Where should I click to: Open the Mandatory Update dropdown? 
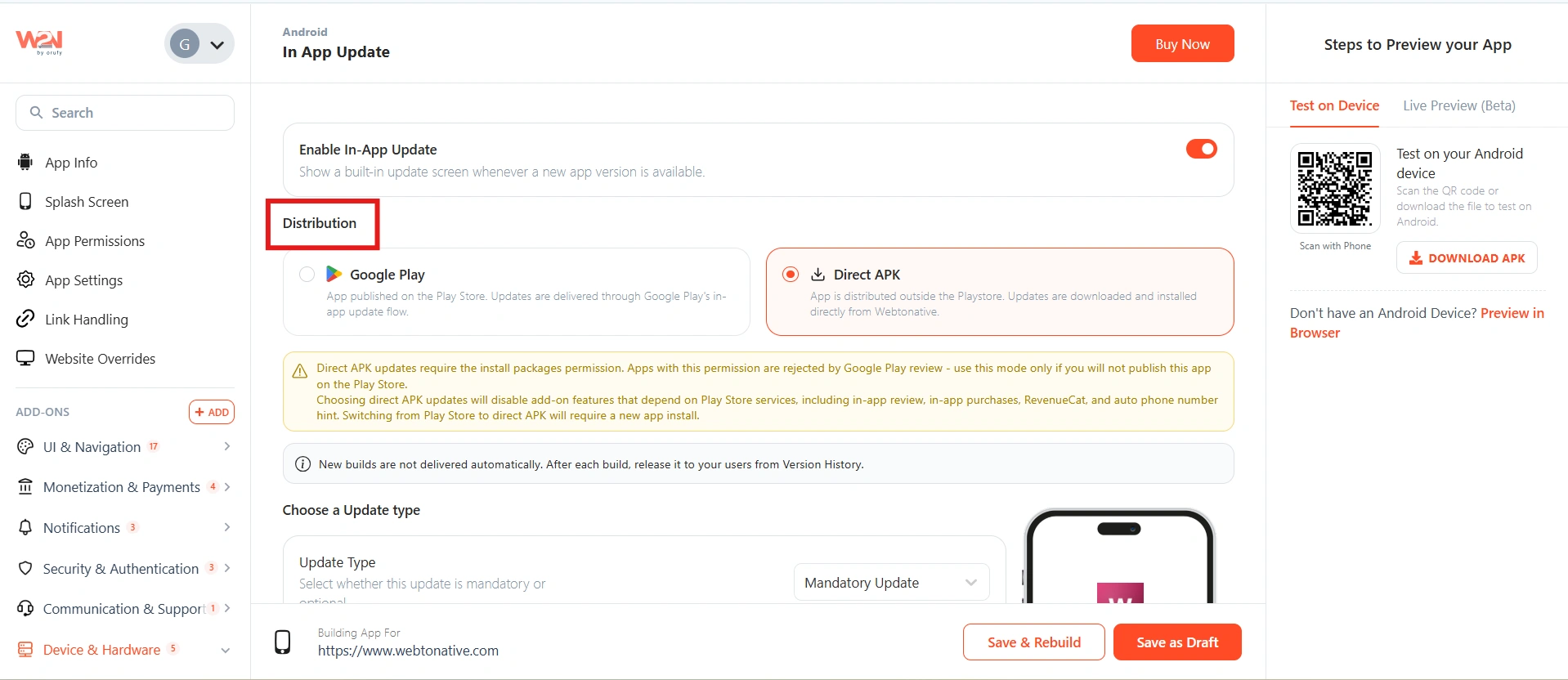pyautogui.click(x=891, y=583)
